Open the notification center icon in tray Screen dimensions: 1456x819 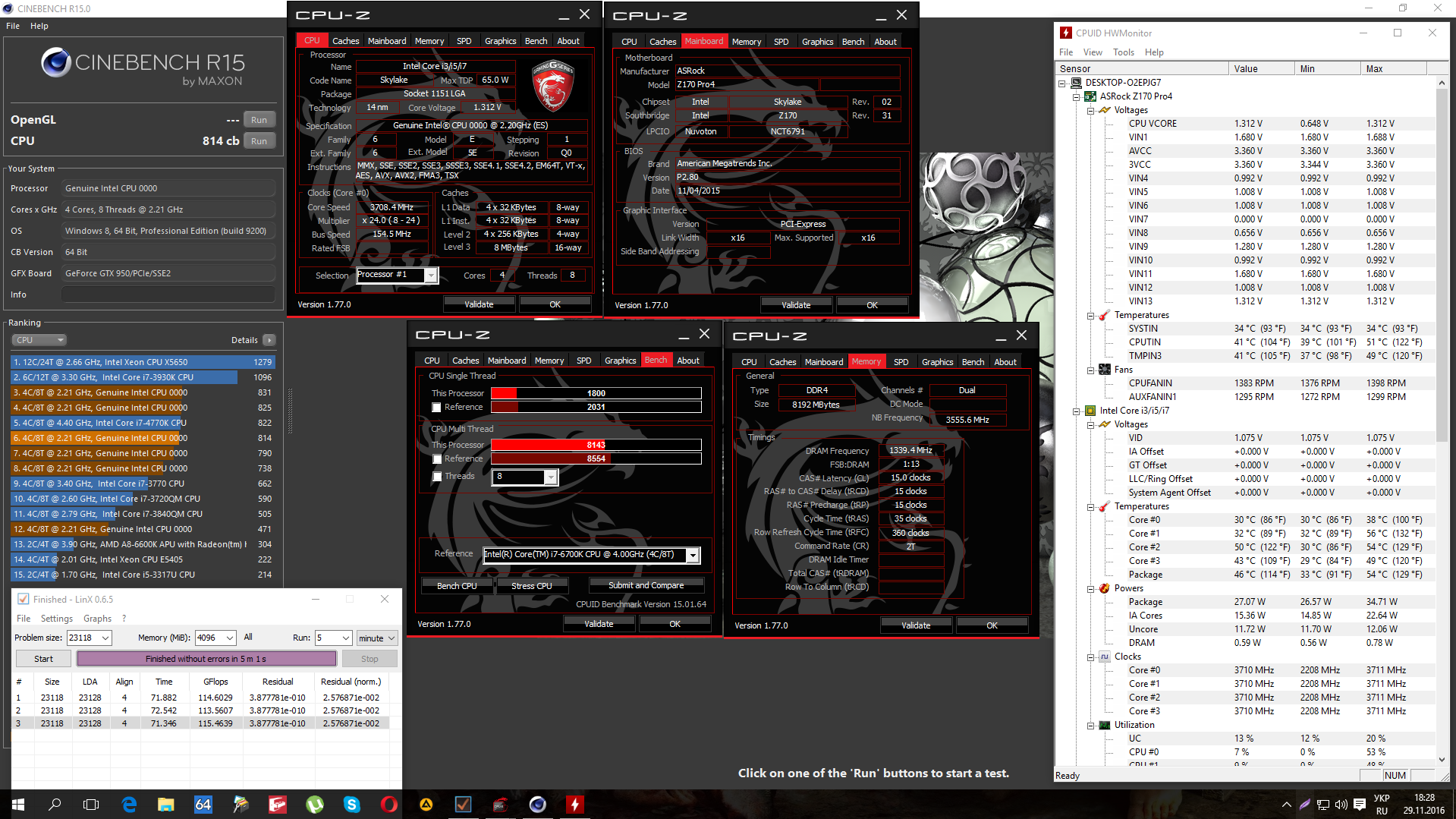(1360, 805)
